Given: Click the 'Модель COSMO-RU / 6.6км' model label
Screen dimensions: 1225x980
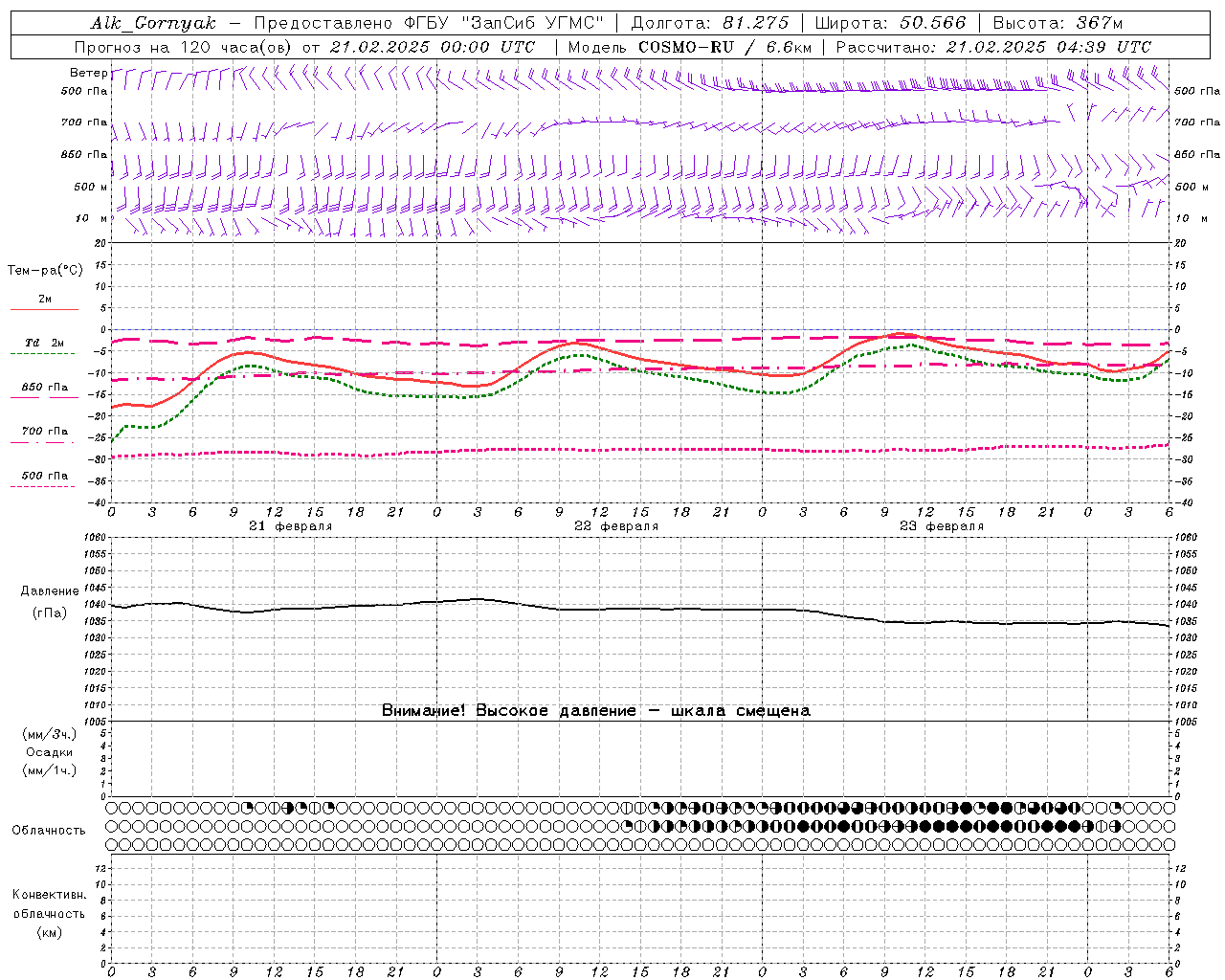Looking at the screenshot, I should click(690, 47).
